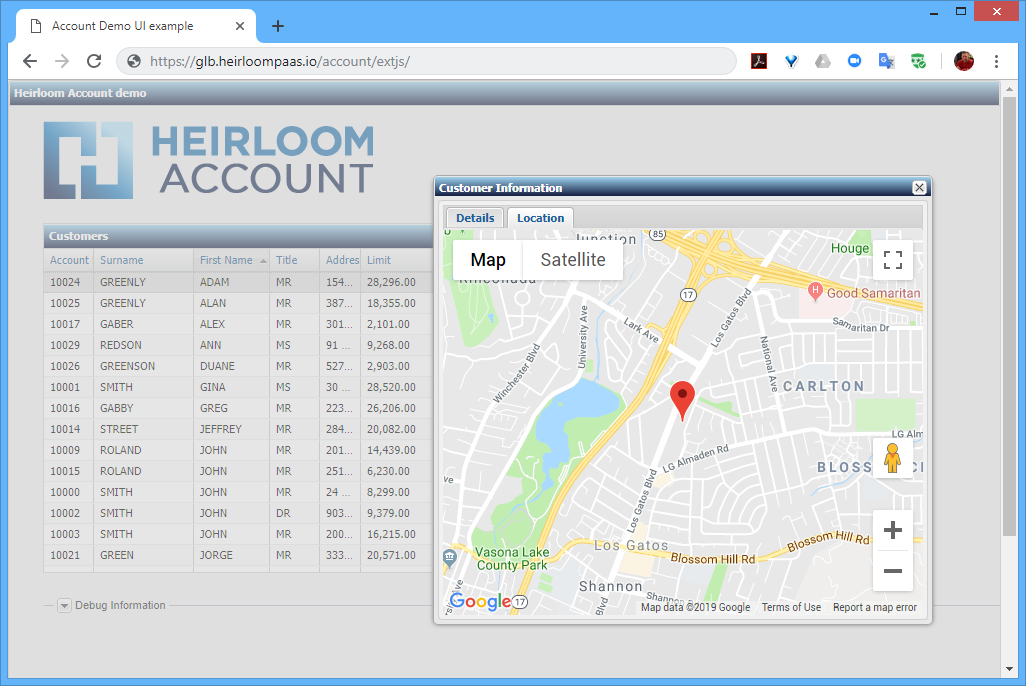Click the scrollbar down arrow

point(1009,669)
